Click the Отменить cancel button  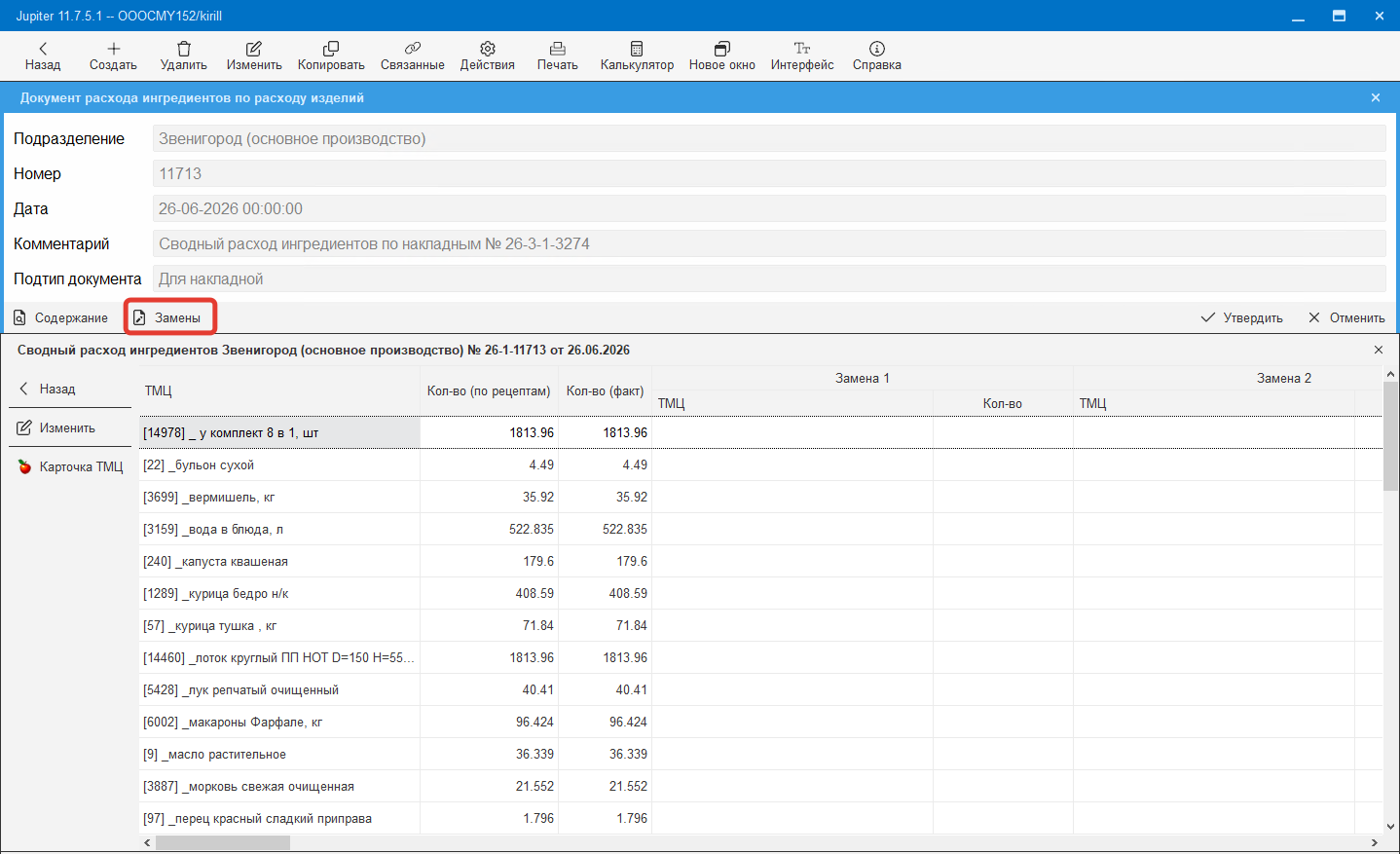coord(1346,317)
